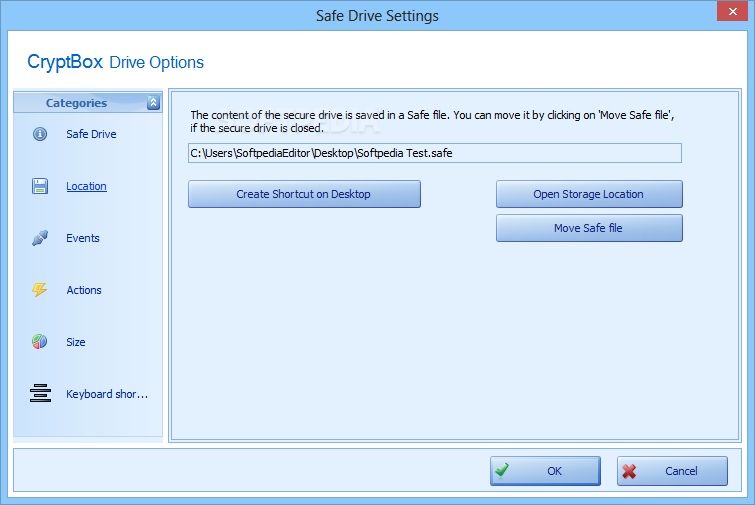Click the Safe file path field
Screen dimensions: 755x505
coord(435,153)
